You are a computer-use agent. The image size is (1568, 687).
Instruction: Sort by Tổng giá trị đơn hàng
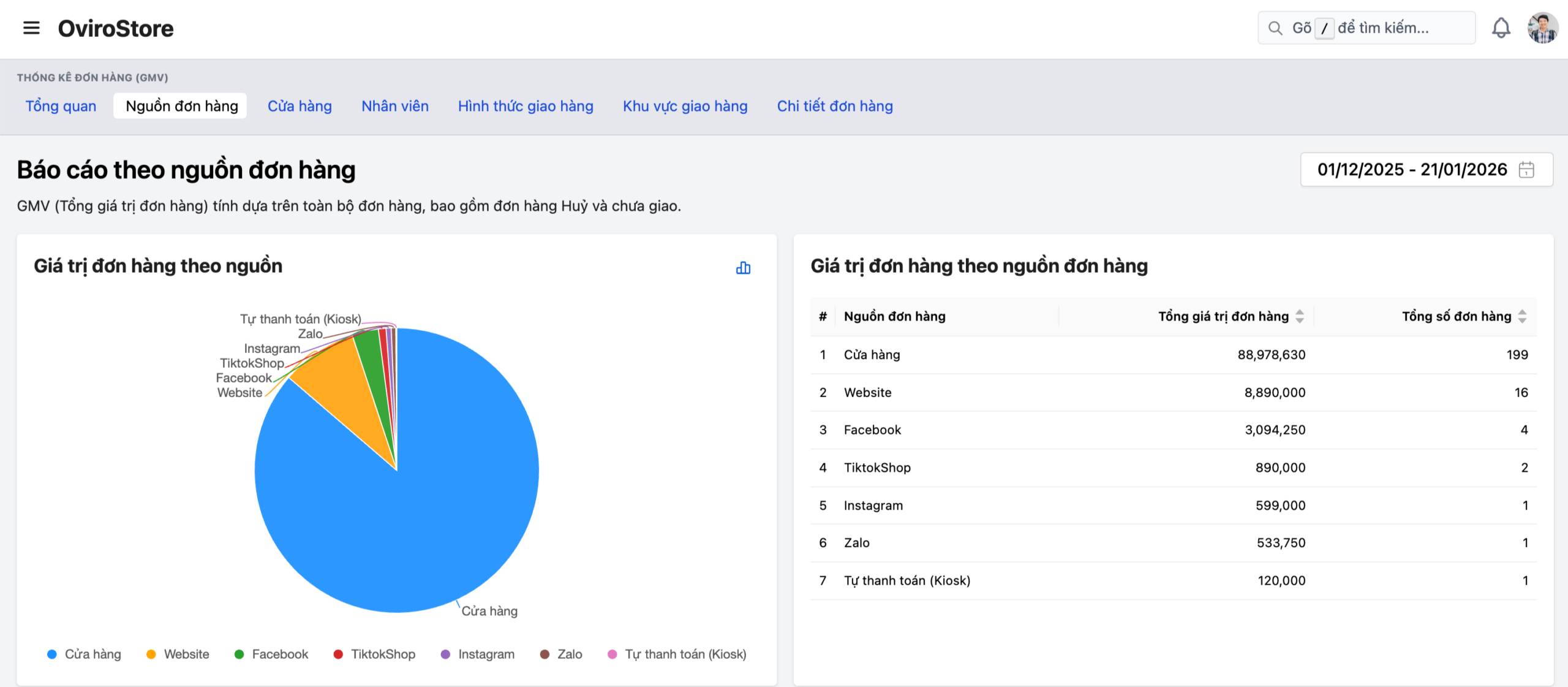point(1300,316)
